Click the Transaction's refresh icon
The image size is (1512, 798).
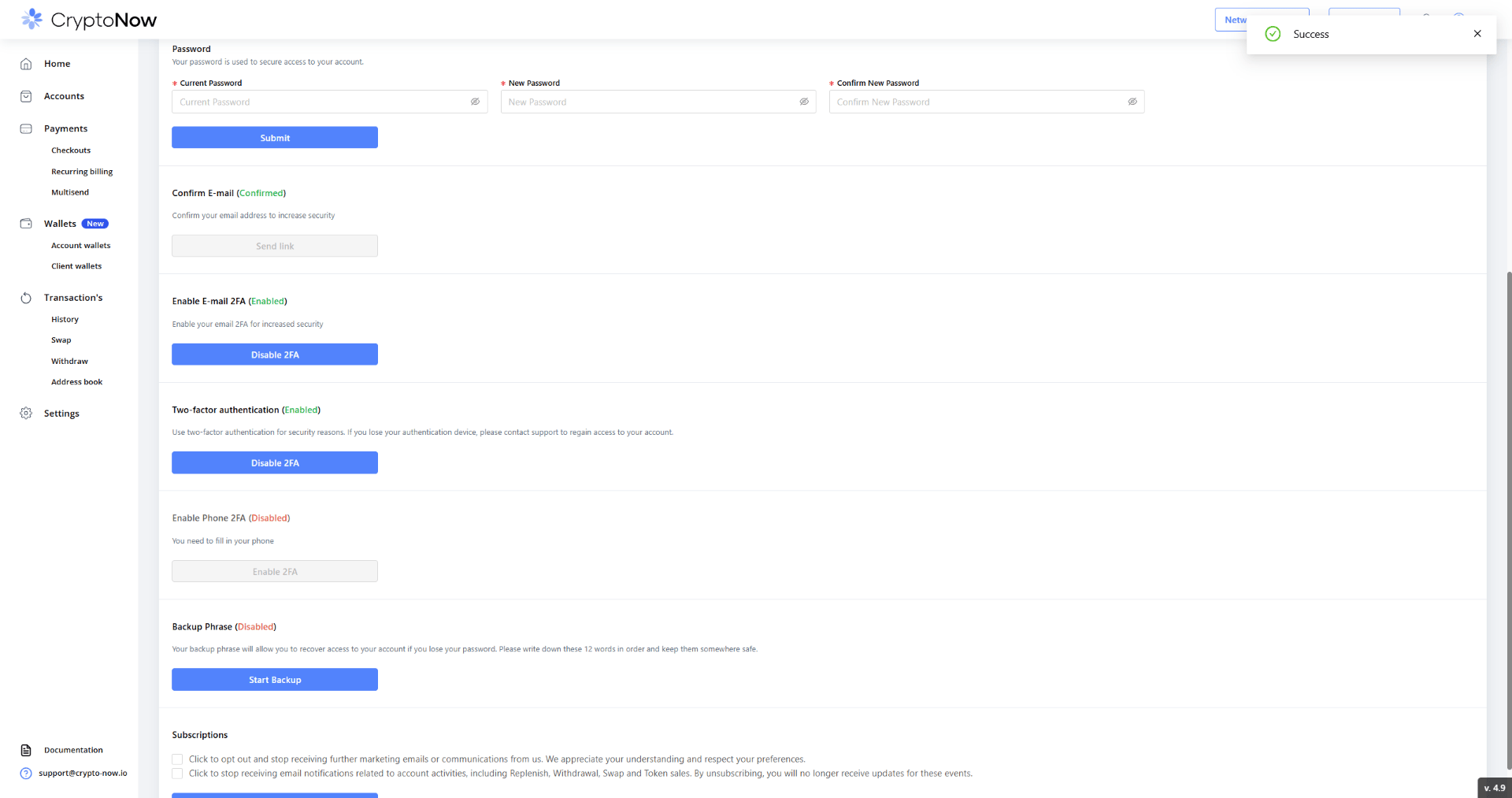tap(26, 298)
